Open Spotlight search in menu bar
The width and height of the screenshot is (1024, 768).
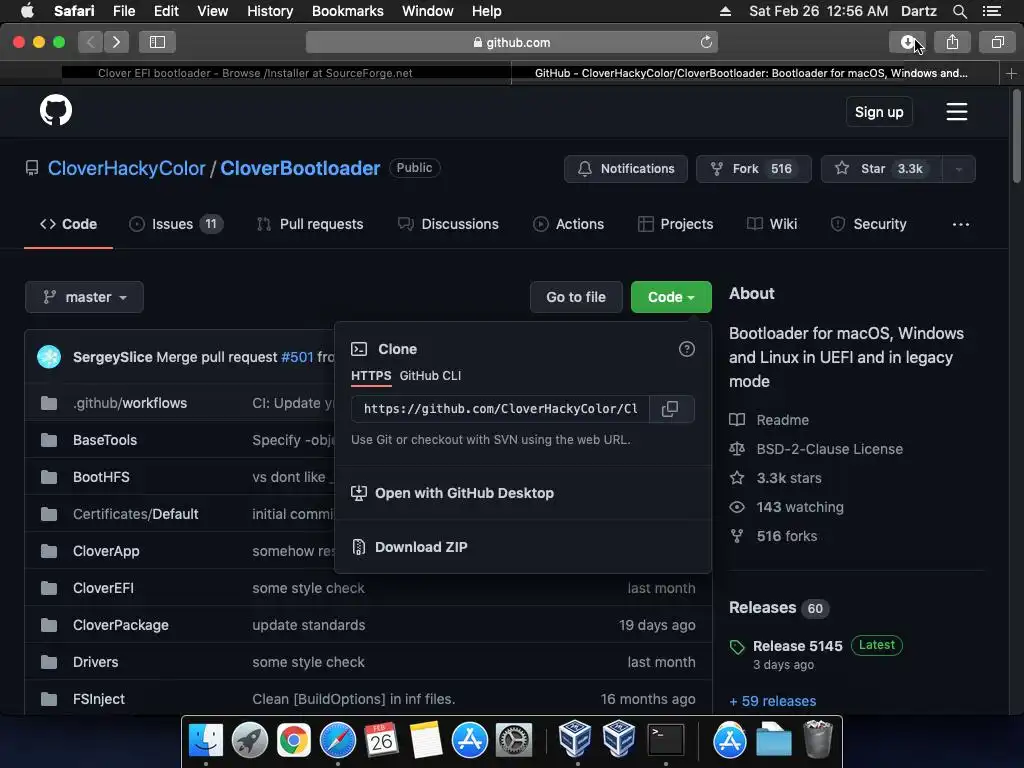point(959,11)
